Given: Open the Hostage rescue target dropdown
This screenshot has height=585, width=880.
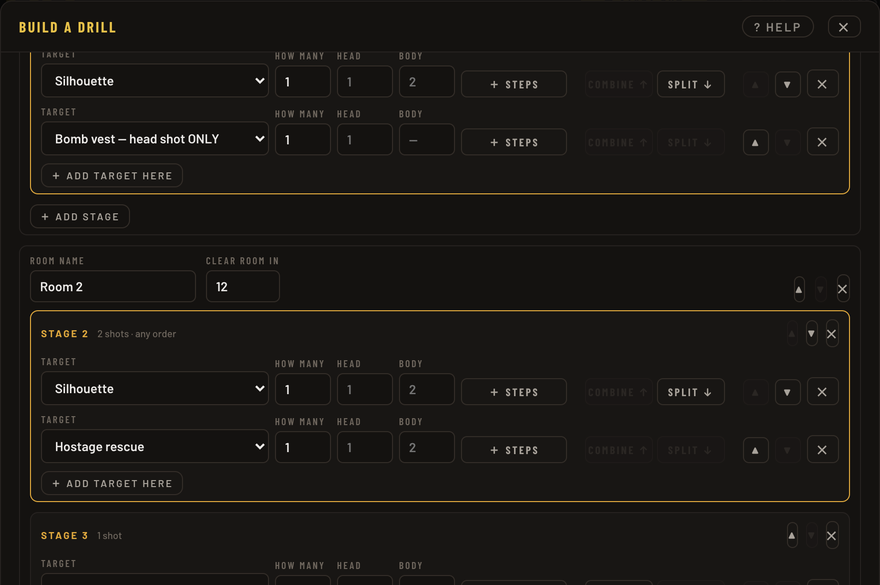Looking at the screenshot, I should tap(155, 446).
